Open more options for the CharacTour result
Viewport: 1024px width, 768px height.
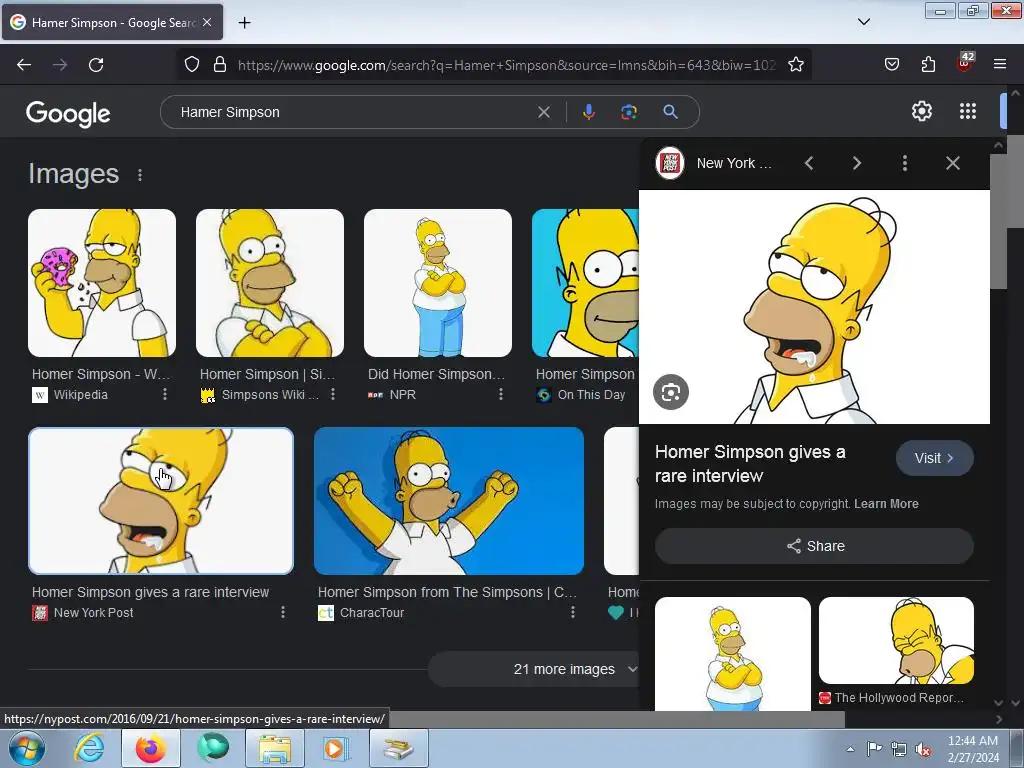(572, 613)
